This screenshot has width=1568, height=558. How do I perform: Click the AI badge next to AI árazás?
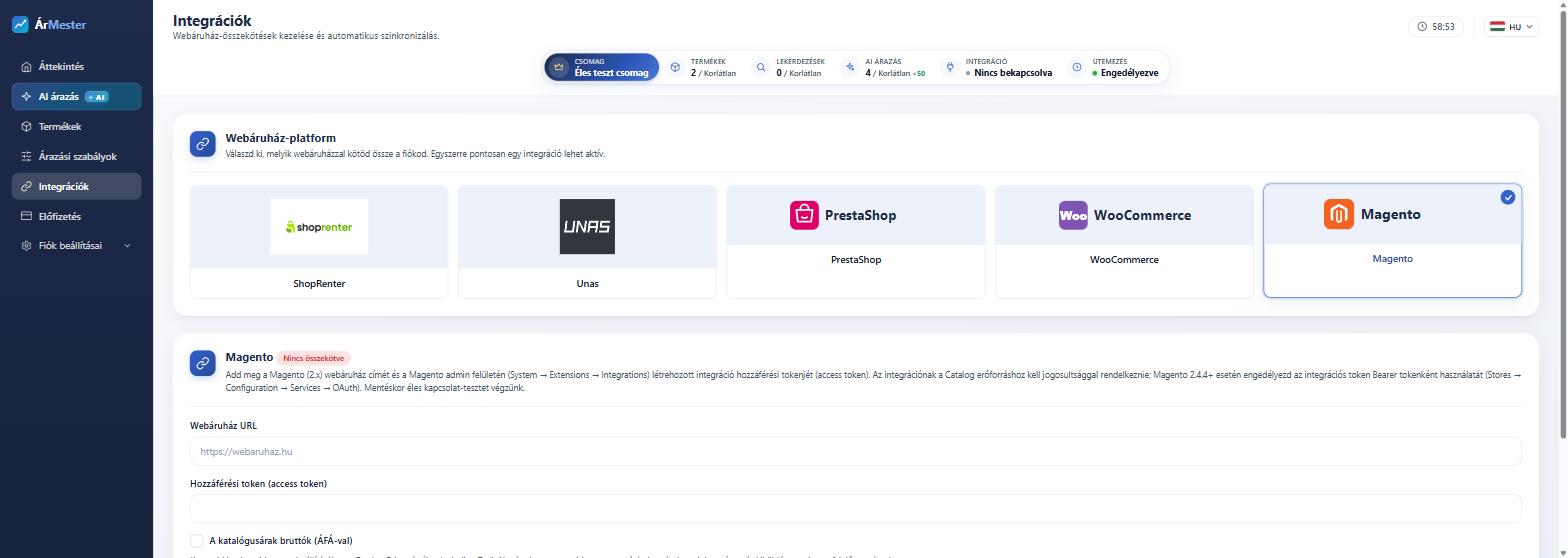pos(97,97)
